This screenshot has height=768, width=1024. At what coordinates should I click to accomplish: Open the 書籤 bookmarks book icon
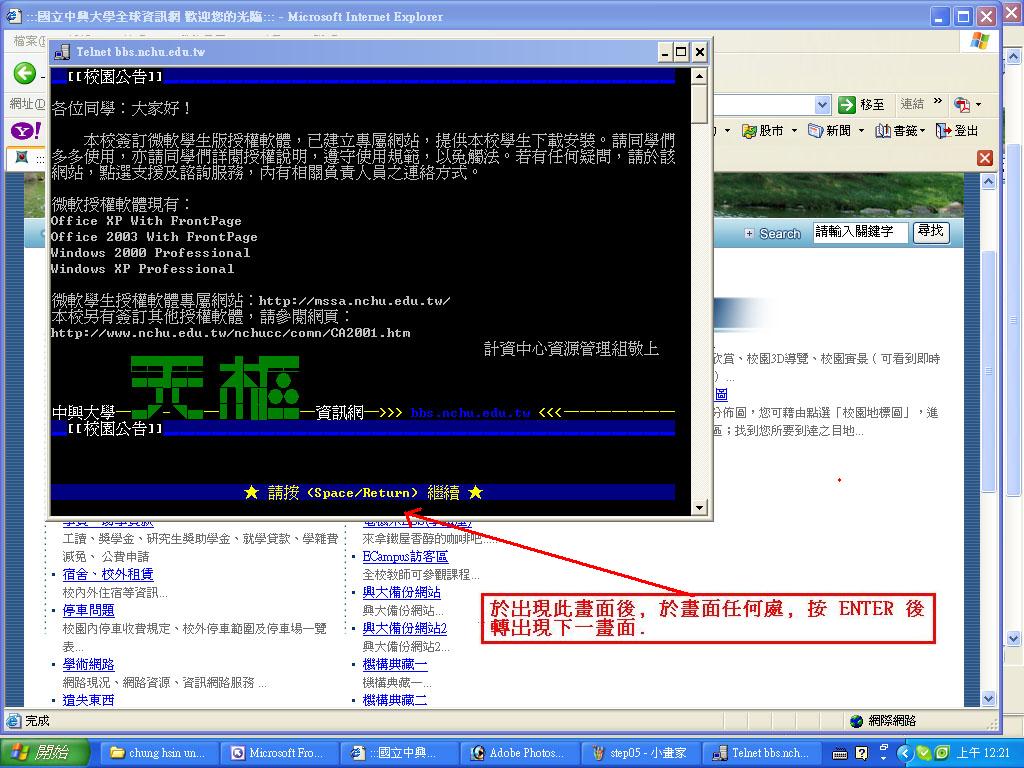(x=883, y=131)
